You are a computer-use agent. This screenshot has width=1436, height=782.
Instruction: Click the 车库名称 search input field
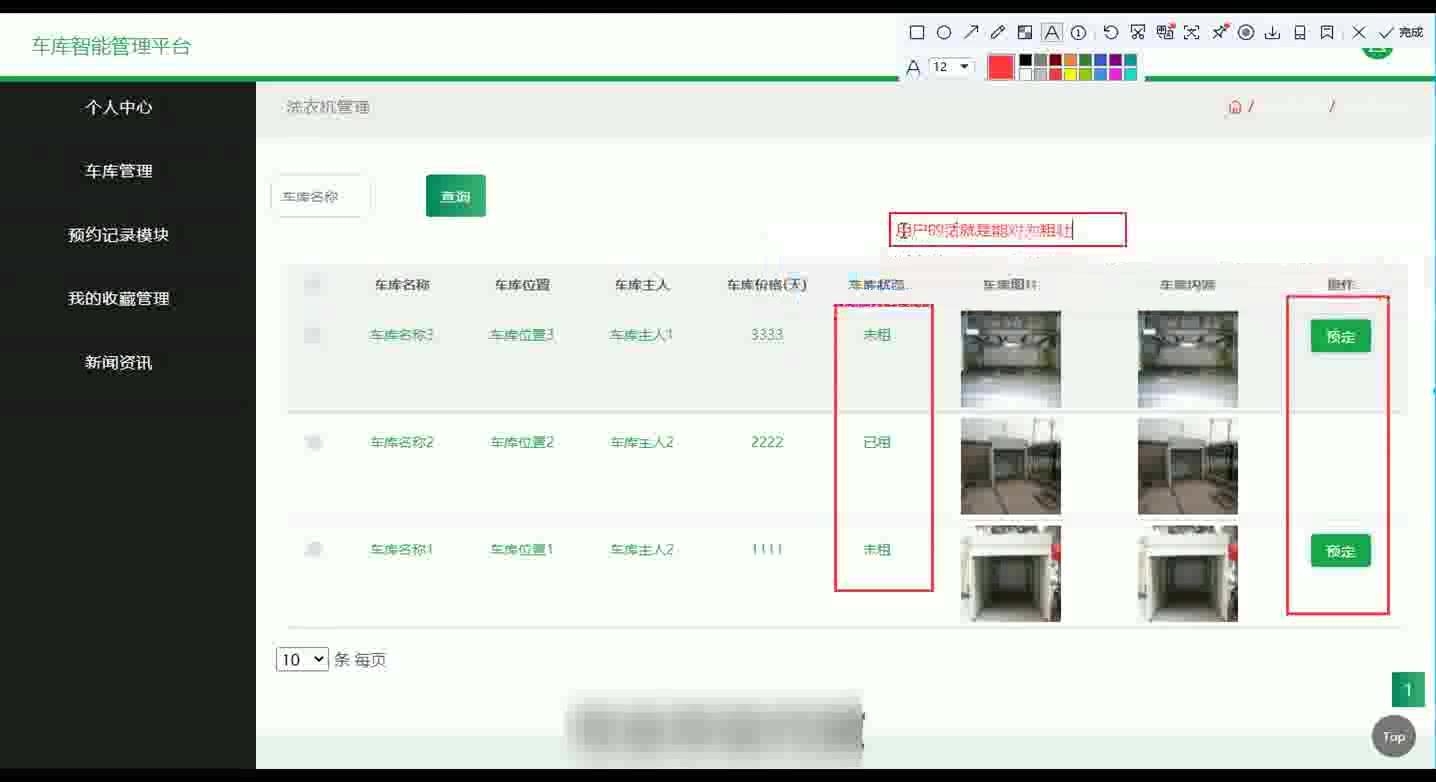click(320, 197)
